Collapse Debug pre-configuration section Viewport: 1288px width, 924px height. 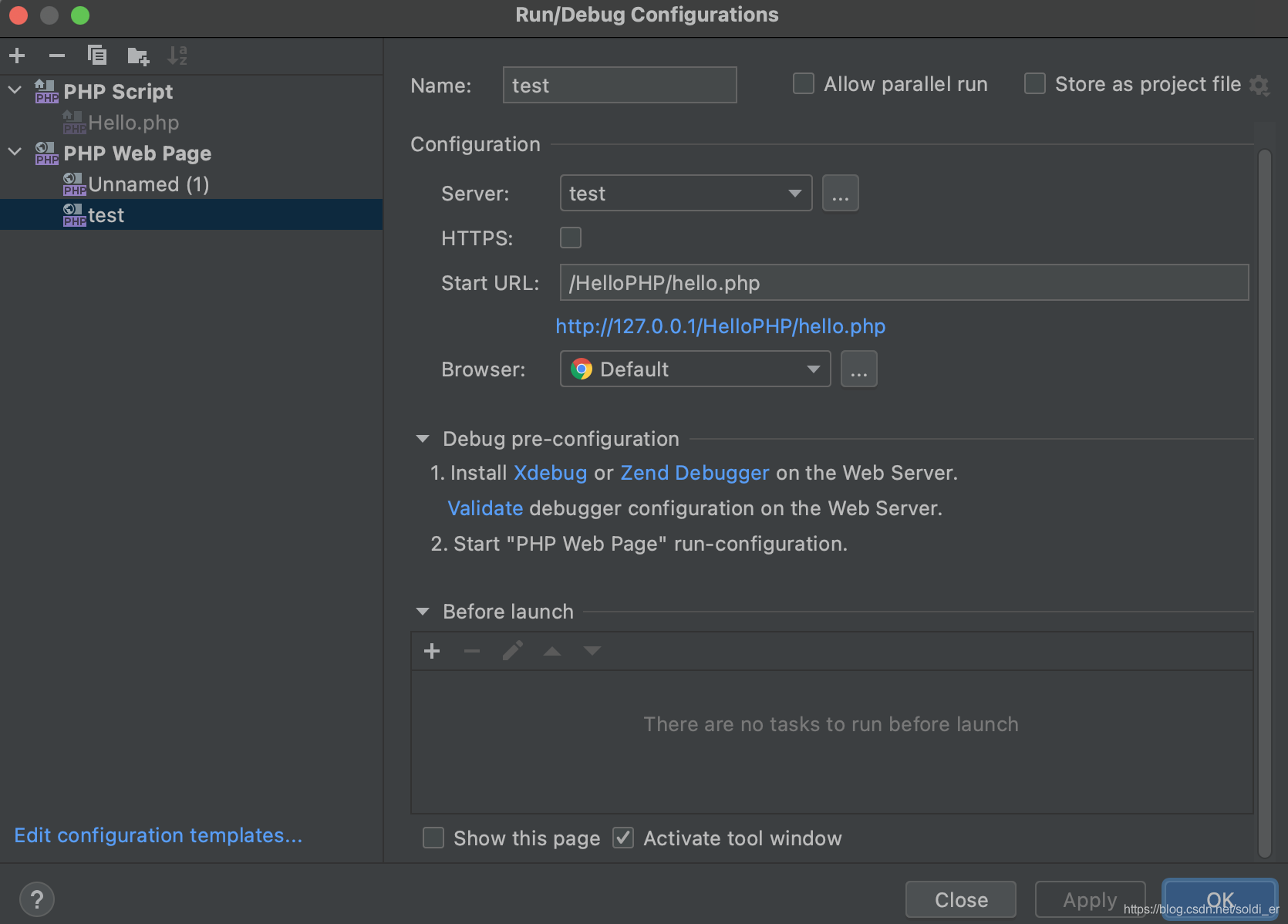point(422,439)
